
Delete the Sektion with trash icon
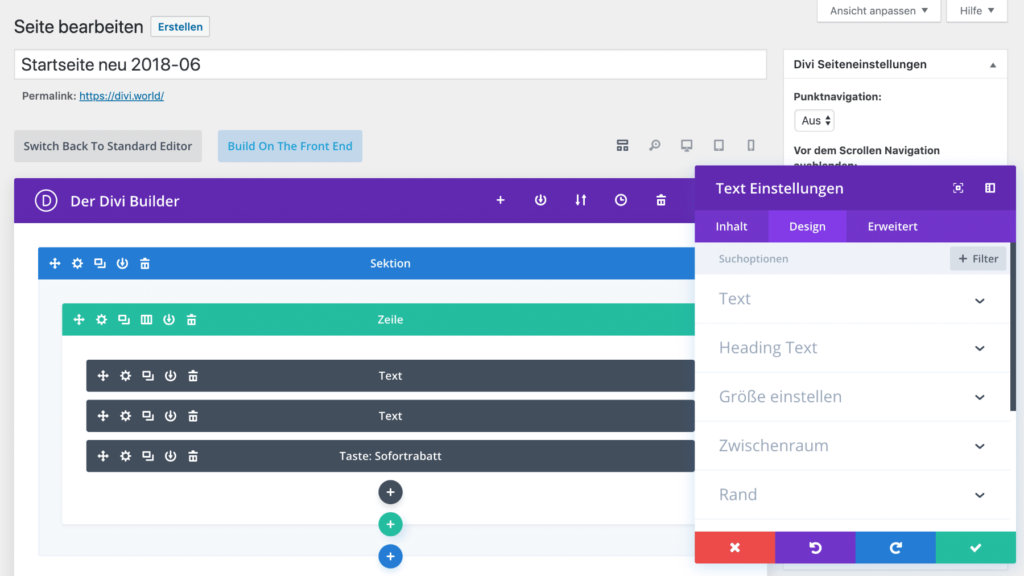pos(145,263)
